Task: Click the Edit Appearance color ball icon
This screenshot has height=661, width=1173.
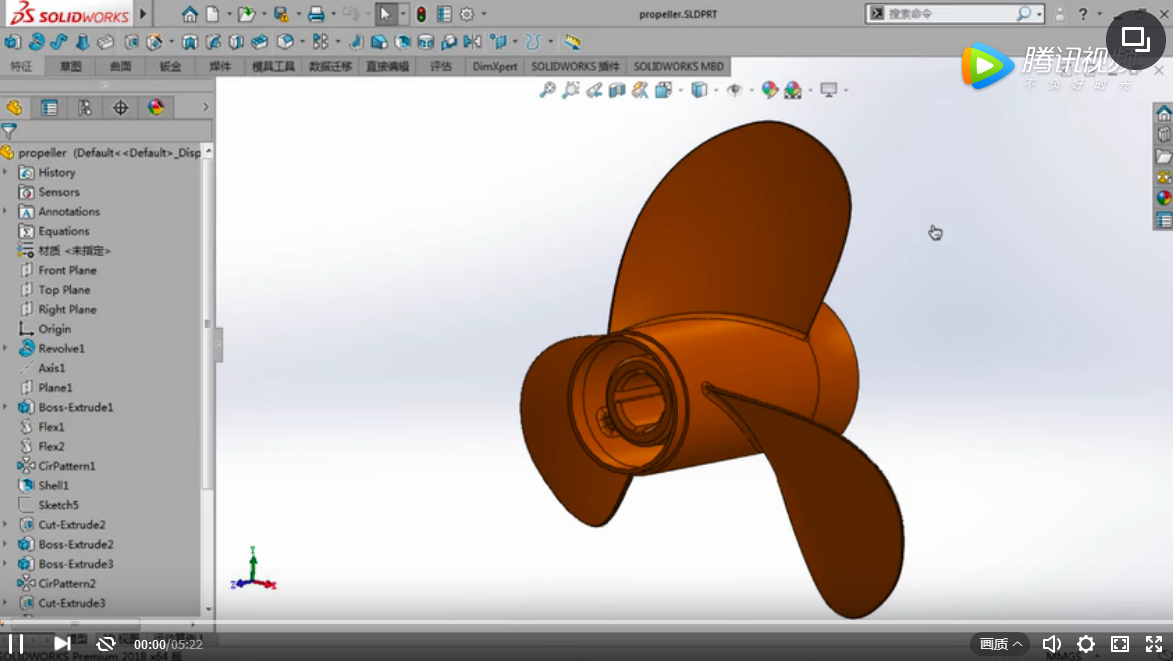Action: pyautogui.click(x=770, y=90)
